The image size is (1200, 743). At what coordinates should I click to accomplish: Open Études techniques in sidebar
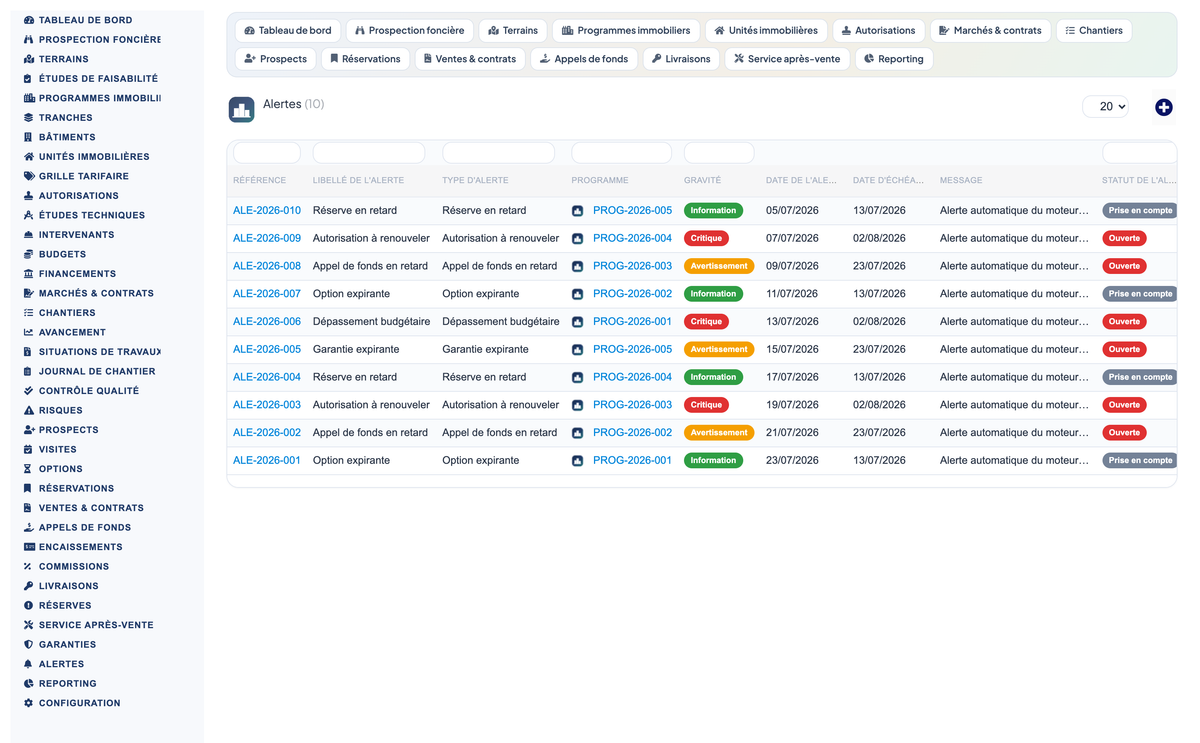pos(92,215)
